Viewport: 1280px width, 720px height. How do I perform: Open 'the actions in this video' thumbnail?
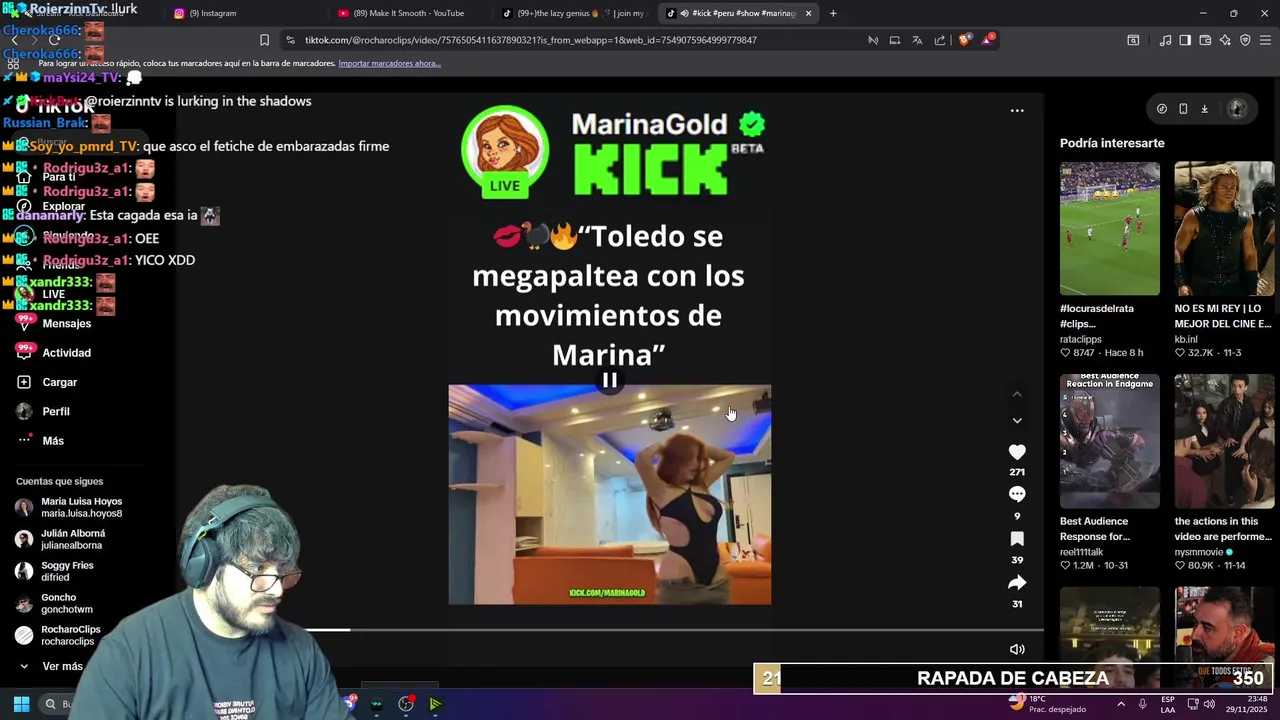(x=1224, y=441)
